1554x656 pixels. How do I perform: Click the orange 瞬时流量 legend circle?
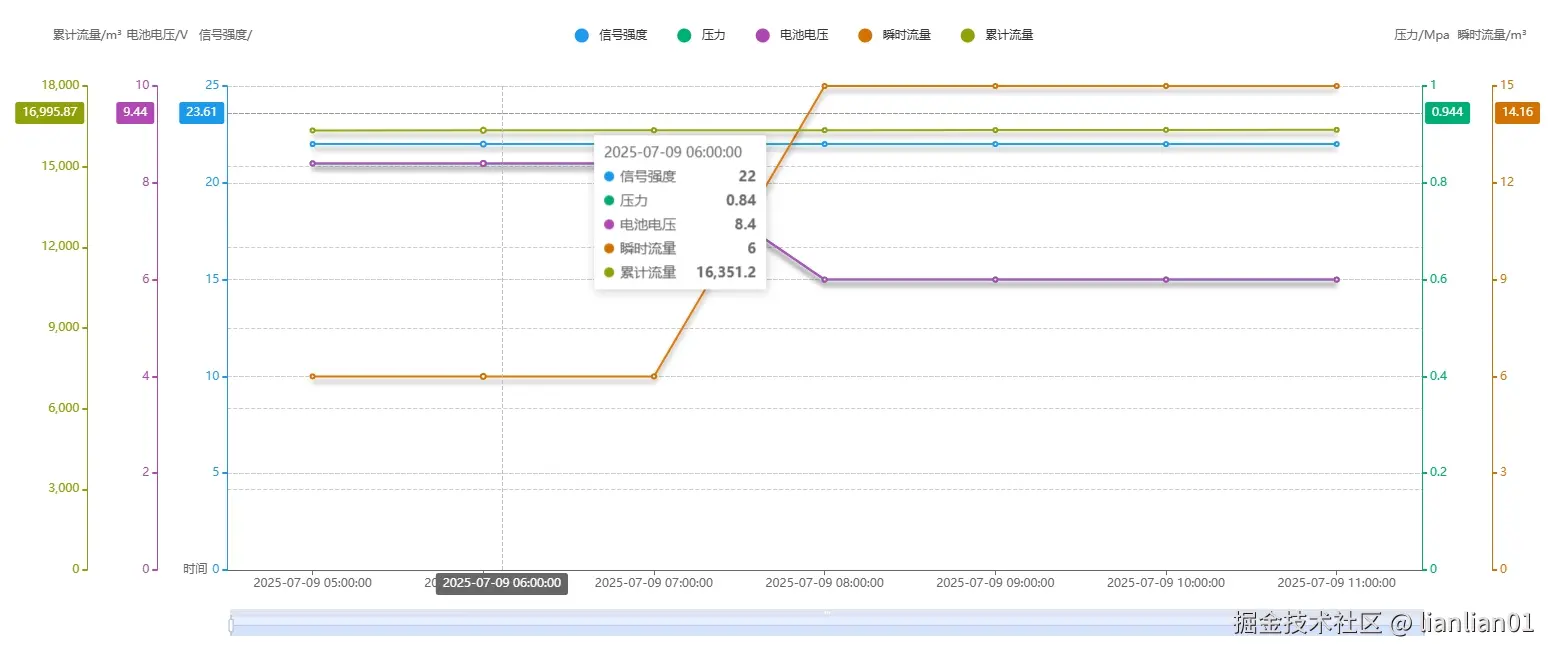pyautogui.click(x=866, y=35)
